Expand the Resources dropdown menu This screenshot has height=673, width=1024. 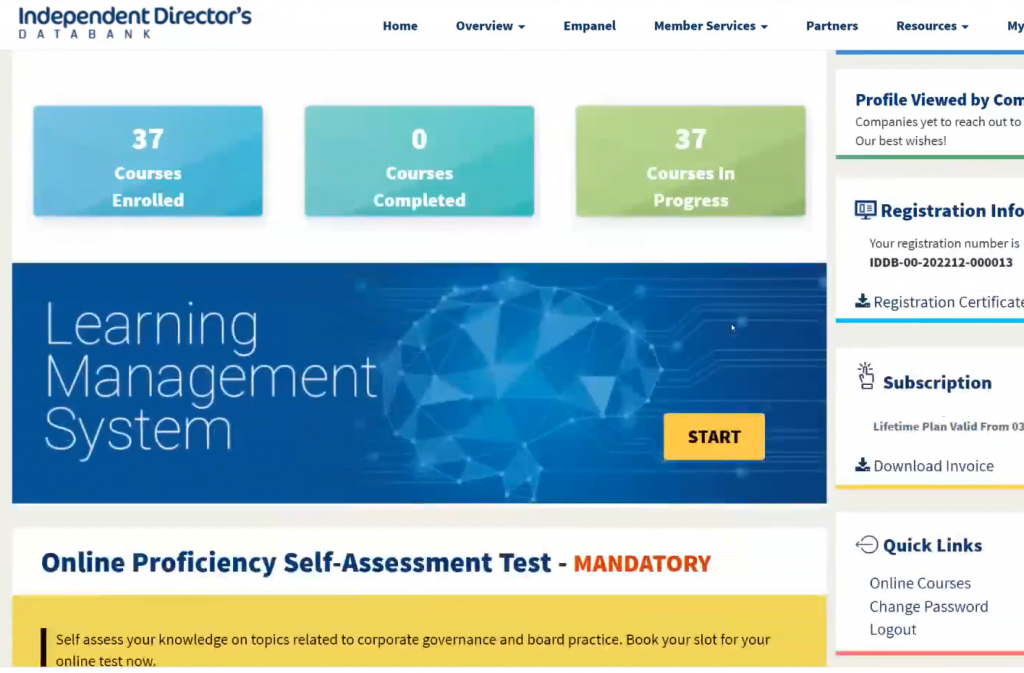pos(932,26)
